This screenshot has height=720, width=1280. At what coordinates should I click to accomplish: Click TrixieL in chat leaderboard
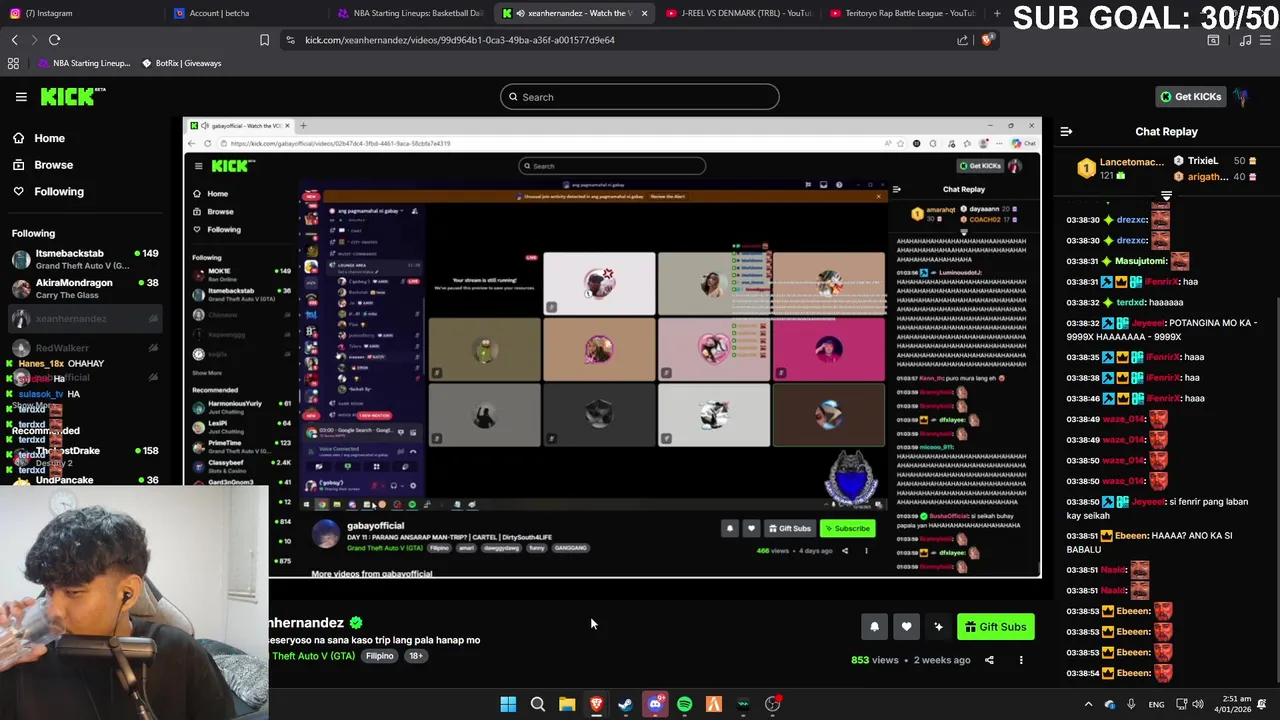1203,161
